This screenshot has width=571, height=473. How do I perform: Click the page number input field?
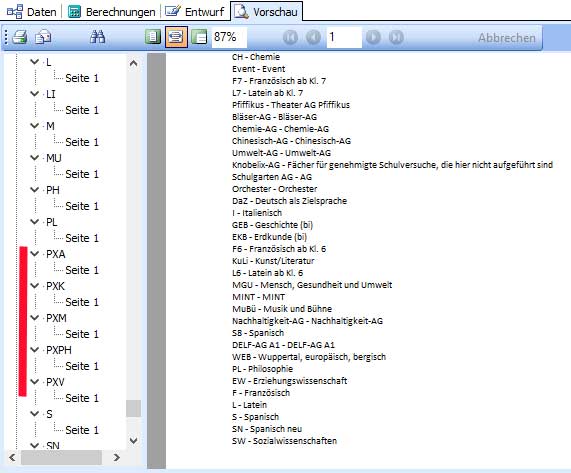coord(344,37)
